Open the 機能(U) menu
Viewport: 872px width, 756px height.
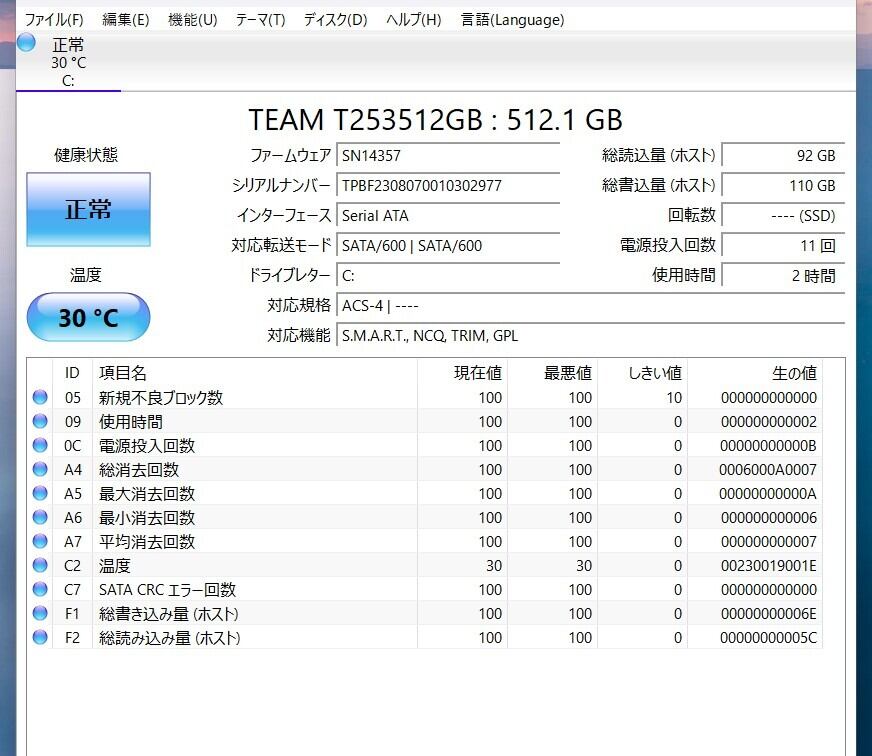(x=192, y=20)
